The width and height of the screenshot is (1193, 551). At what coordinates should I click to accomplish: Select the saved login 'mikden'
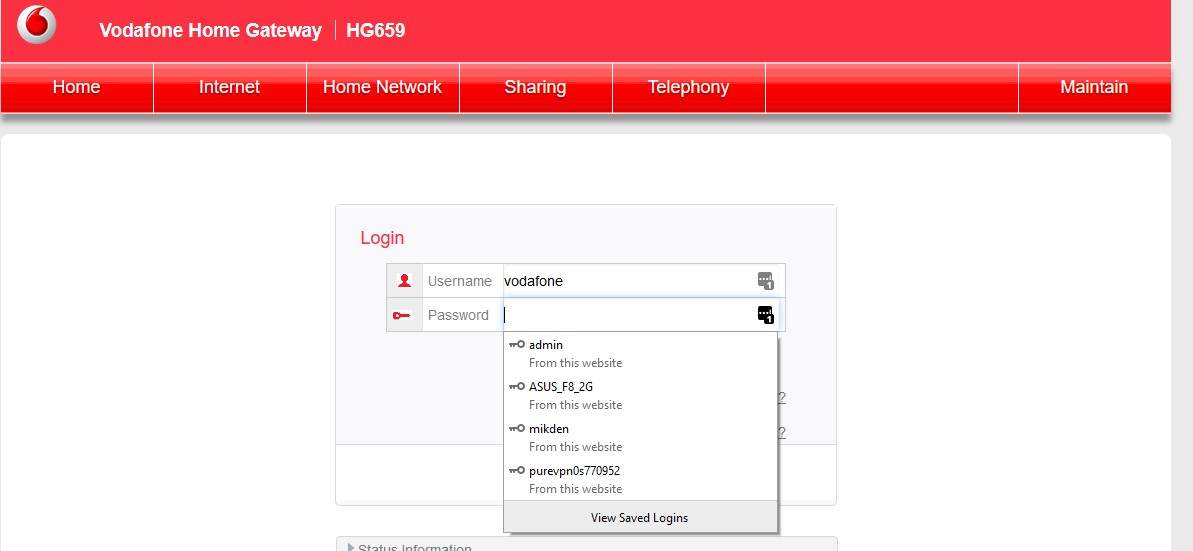tap(641, 438)
